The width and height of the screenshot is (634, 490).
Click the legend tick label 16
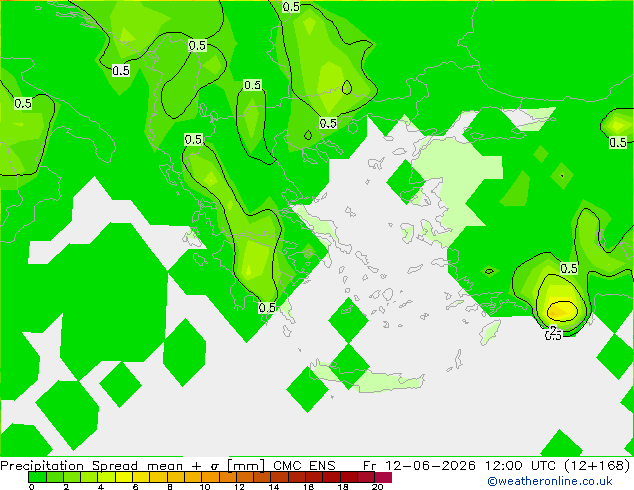click(x=308, y=487)
